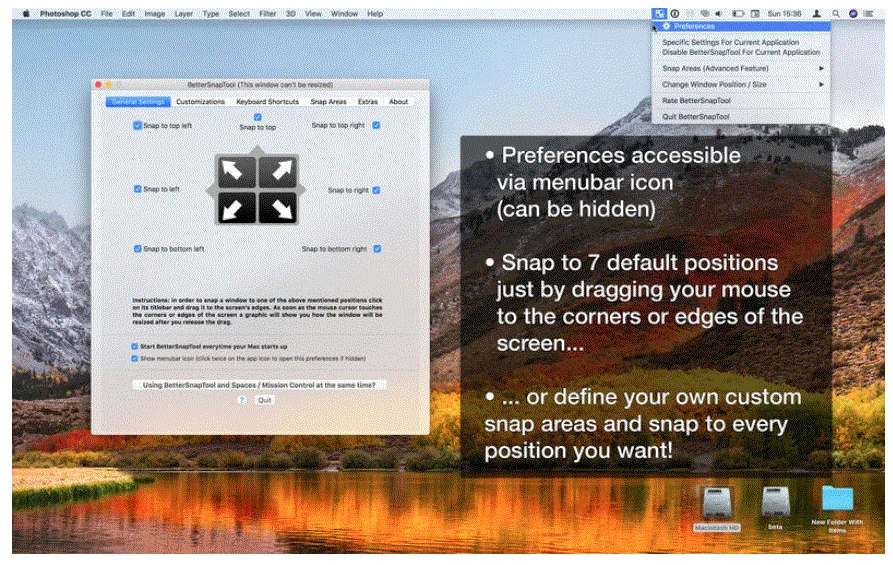Open the 3D menu
Screen dimensions: 893x565
[290, 14]
